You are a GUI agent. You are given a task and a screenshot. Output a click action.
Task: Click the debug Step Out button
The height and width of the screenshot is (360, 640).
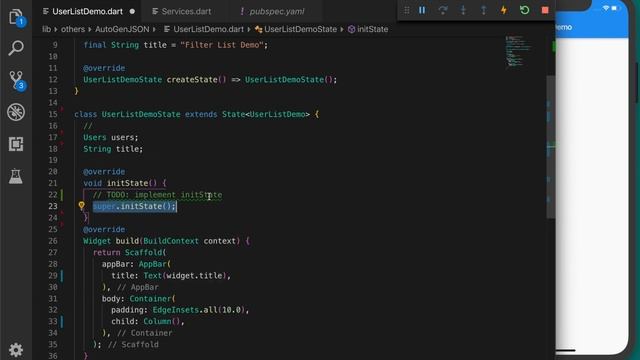[483, 10]
